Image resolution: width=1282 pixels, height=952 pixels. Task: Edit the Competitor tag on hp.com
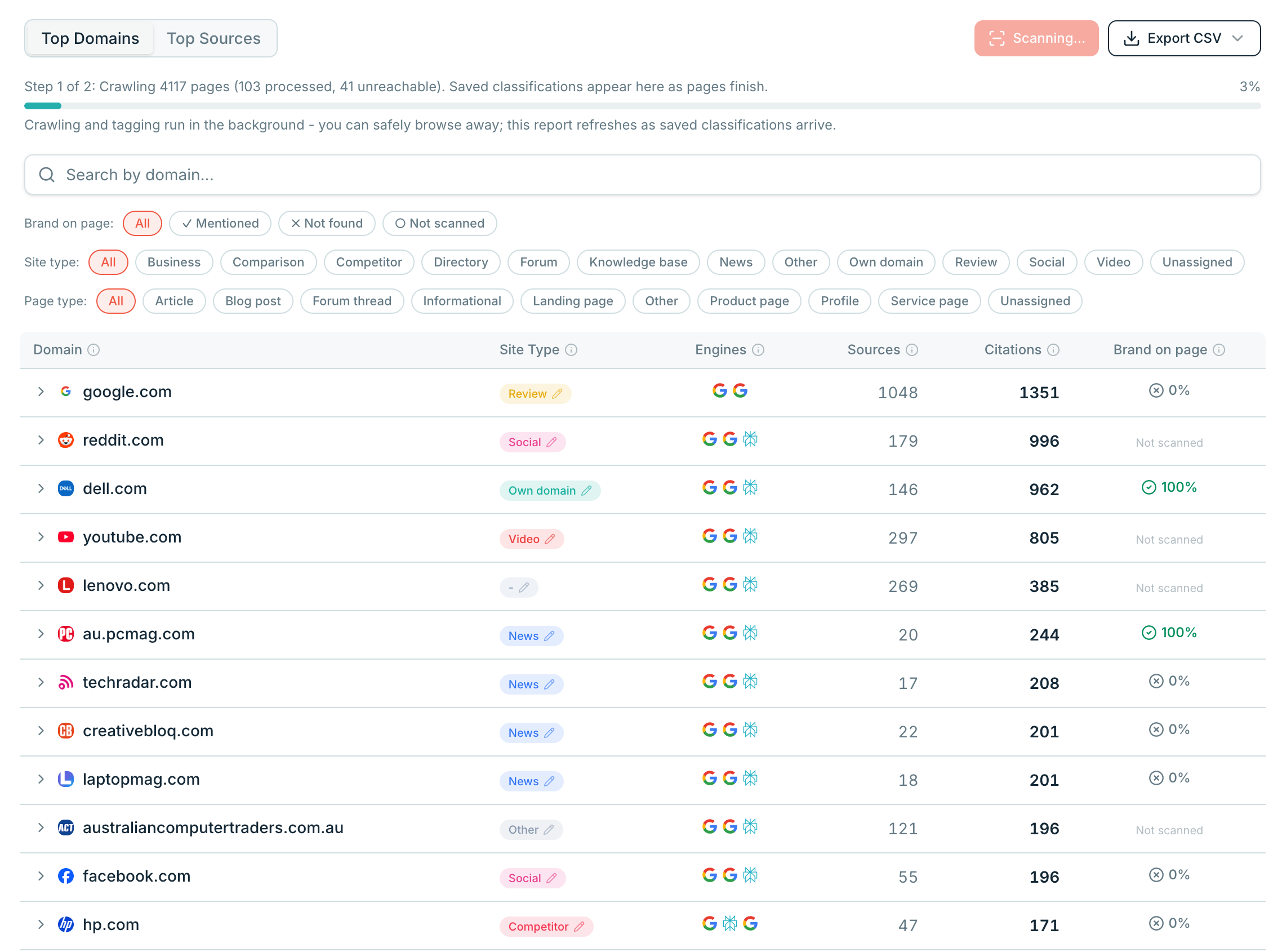point(579,926)
